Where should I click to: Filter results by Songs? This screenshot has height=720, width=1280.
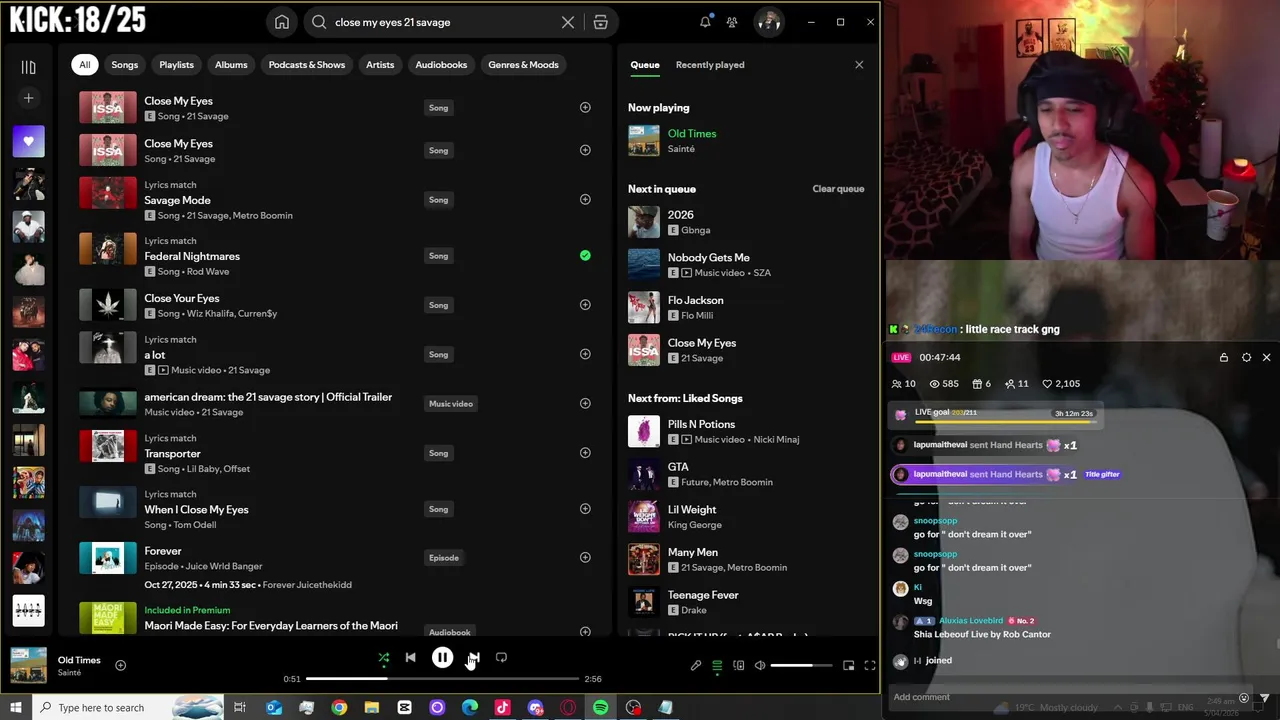(x=124, y=65)
